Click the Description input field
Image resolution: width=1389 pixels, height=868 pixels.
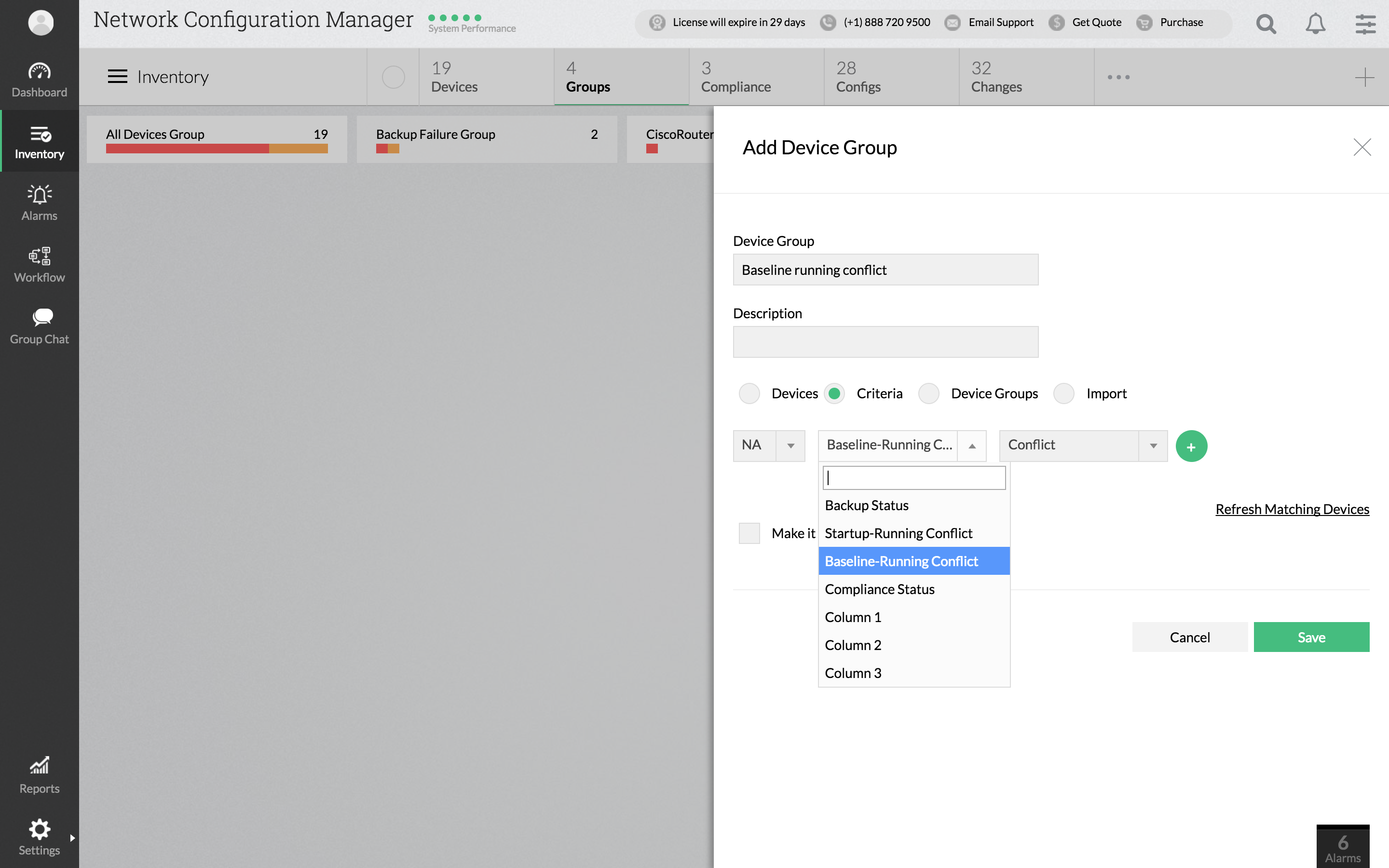point(885,342)
